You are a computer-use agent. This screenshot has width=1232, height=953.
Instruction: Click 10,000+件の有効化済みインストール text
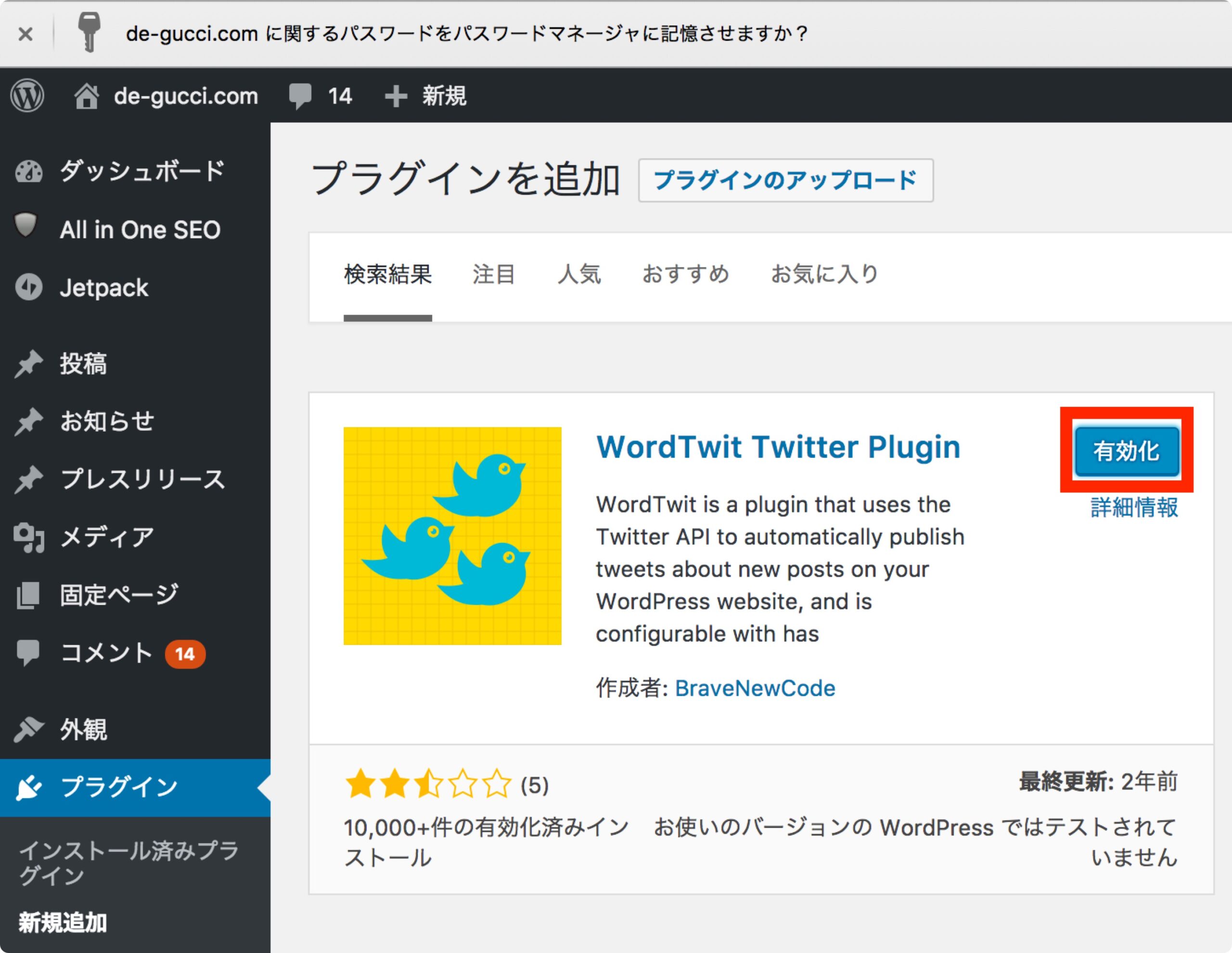pyautogui.click(x=486, y=843)
